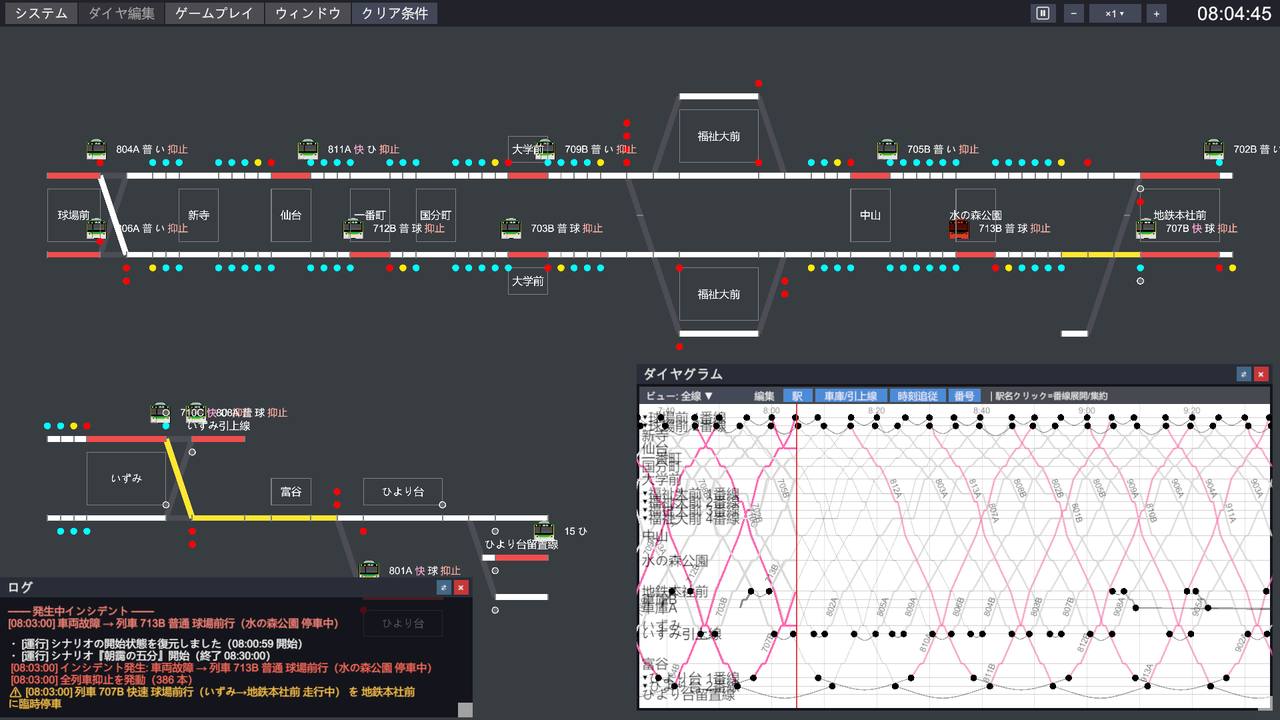Pause the simulation with the pause icon
This screenshot has height=720, width=1280.
click(1043, 13)
